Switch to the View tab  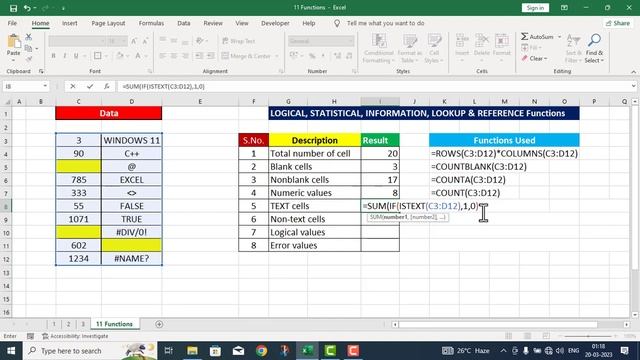tap(242, 23)
